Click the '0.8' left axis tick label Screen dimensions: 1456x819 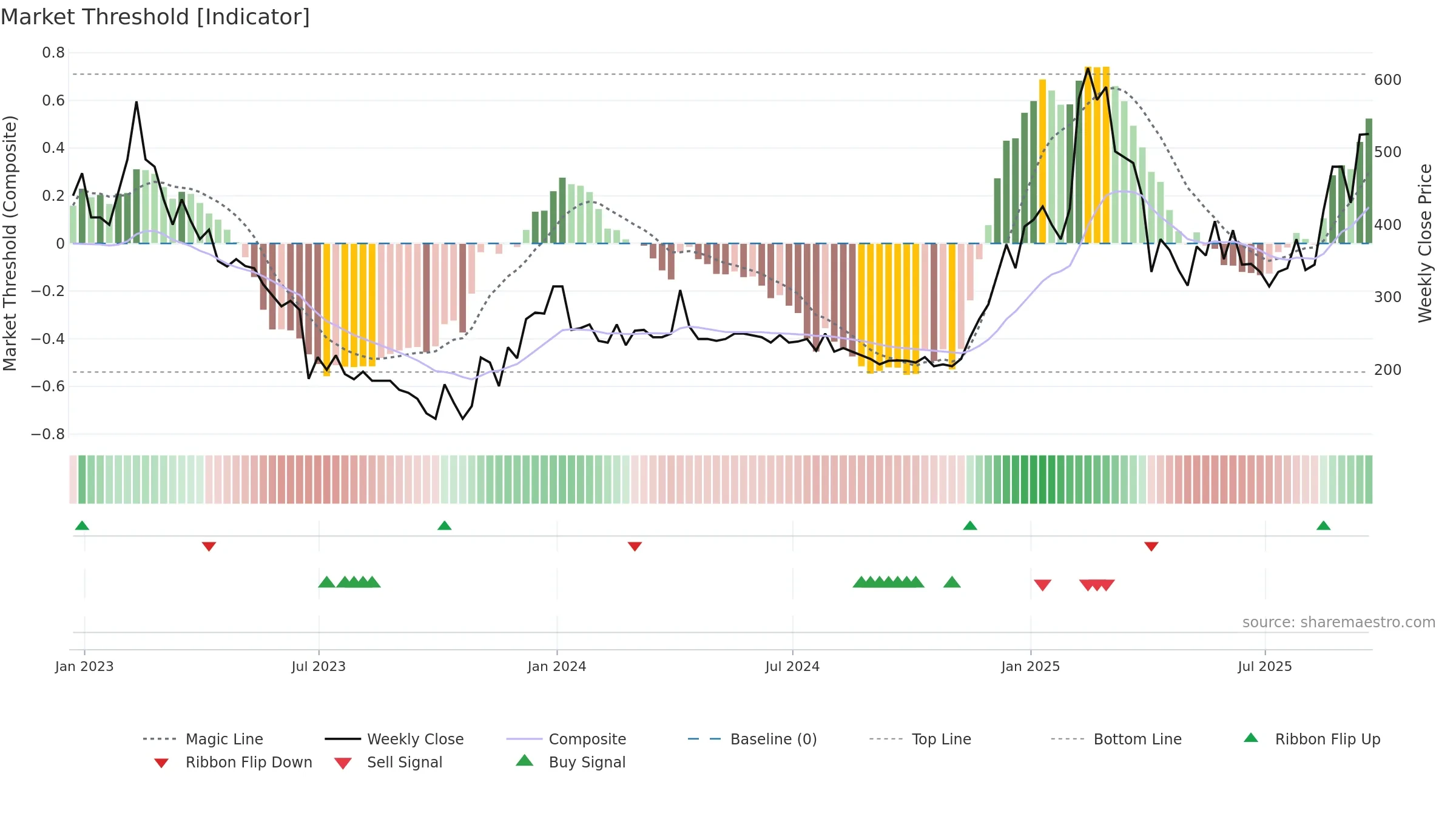pyautogui.click(x=53, y=53)
